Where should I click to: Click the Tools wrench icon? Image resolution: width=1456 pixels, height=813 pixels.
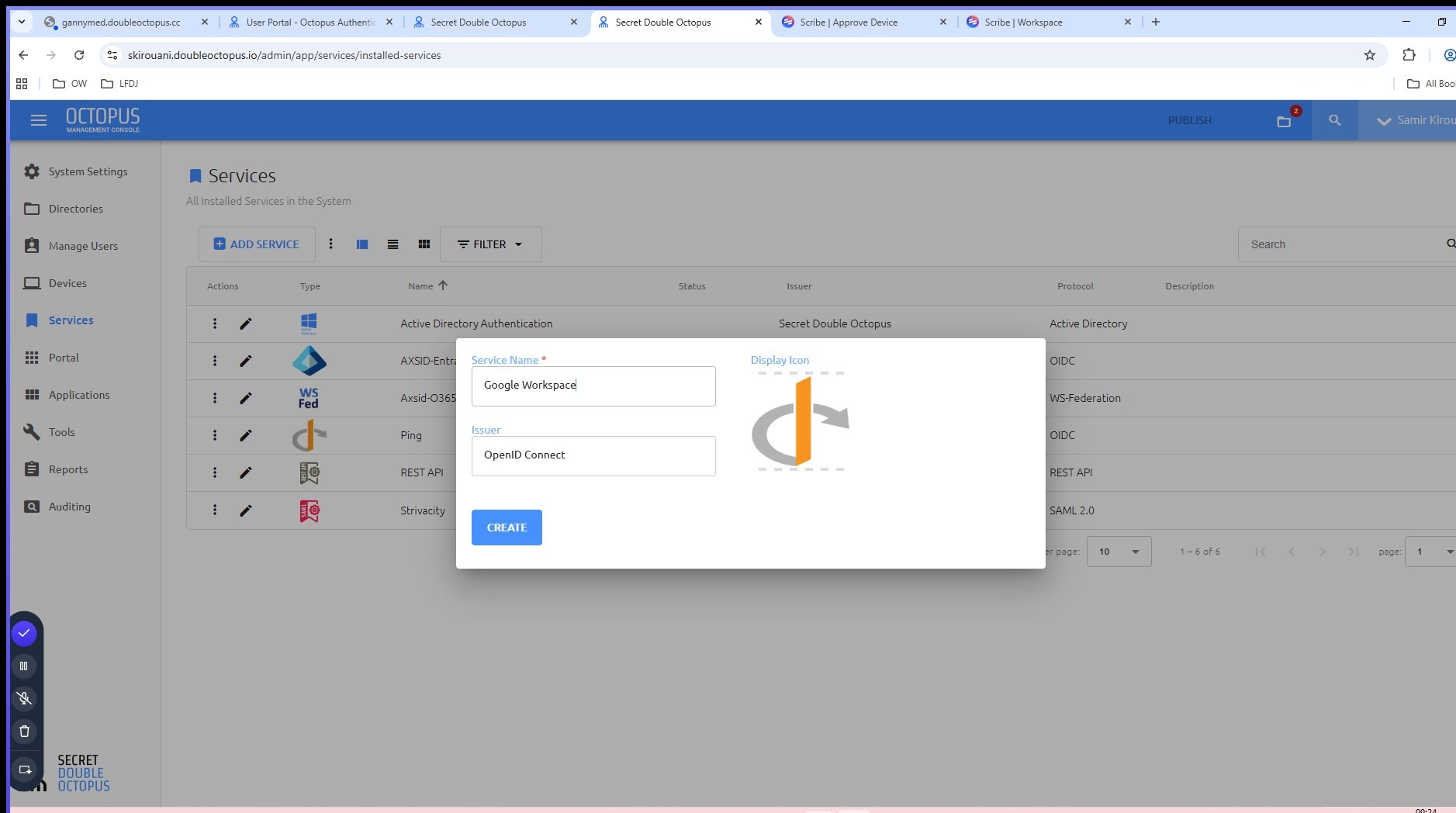click(32, 432)
